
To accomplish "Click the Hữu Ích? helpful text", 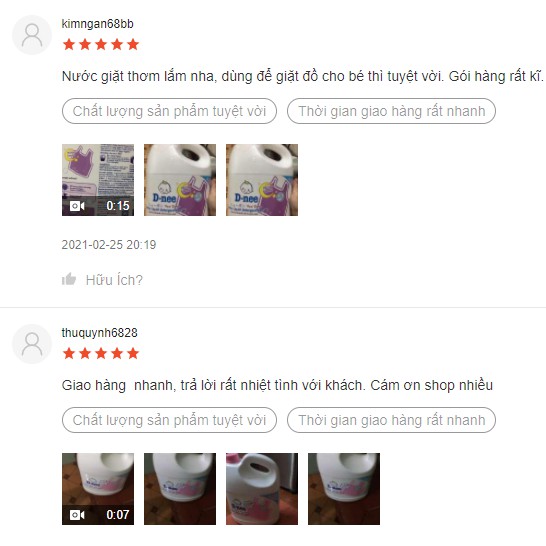I will coord(114,280).
